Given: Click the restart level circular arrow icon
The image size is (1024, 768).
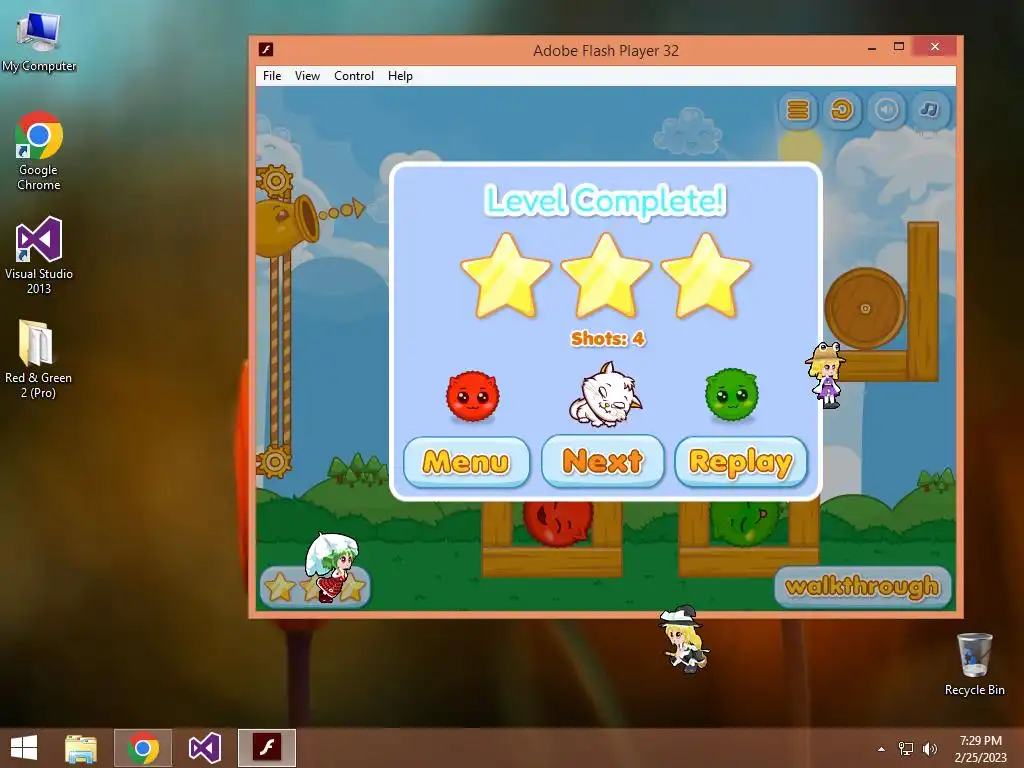Looking at the screenshot, I should [842, 110].
